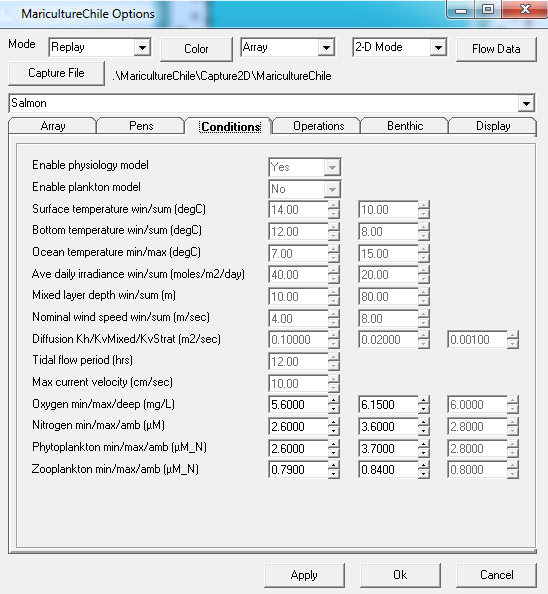Switch to the Operations tab

pos(318,126)
